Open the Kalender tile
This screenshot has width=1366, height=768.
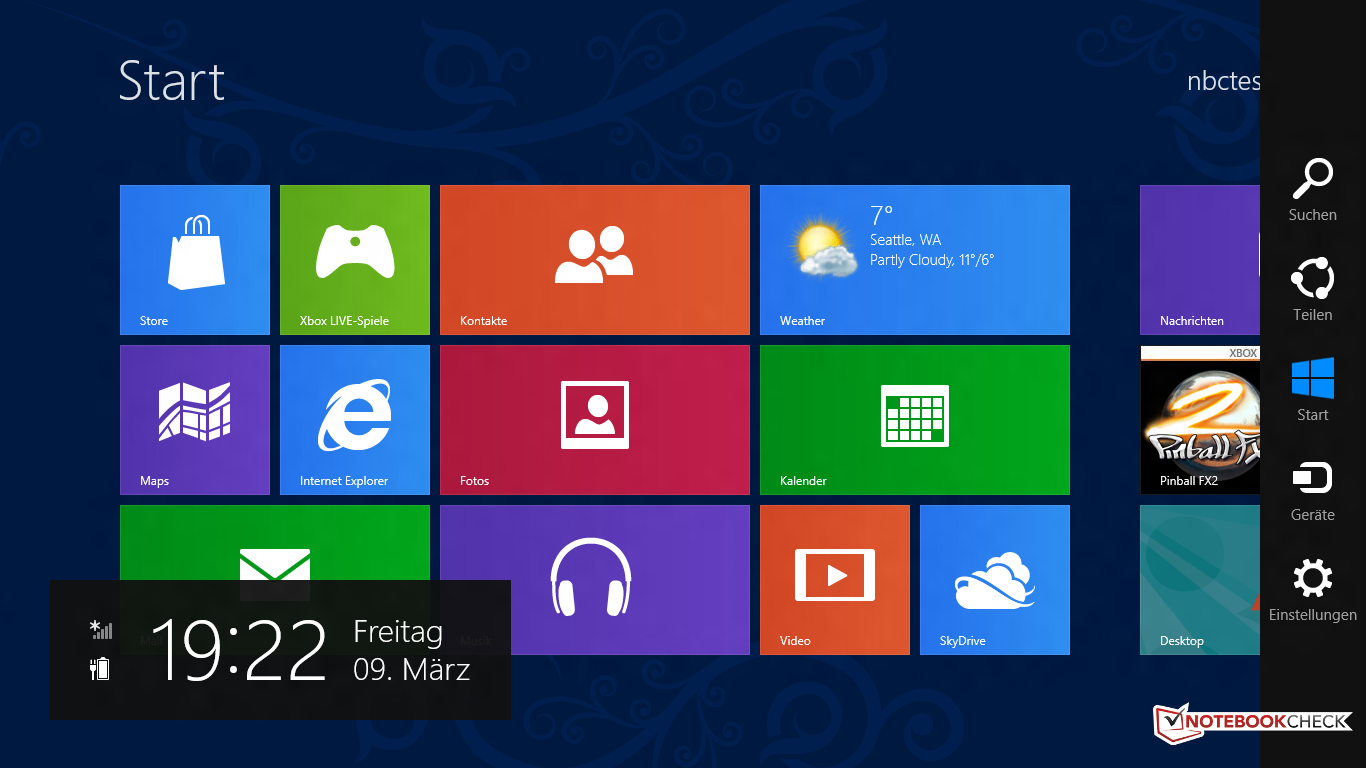[x=915, y=420]
